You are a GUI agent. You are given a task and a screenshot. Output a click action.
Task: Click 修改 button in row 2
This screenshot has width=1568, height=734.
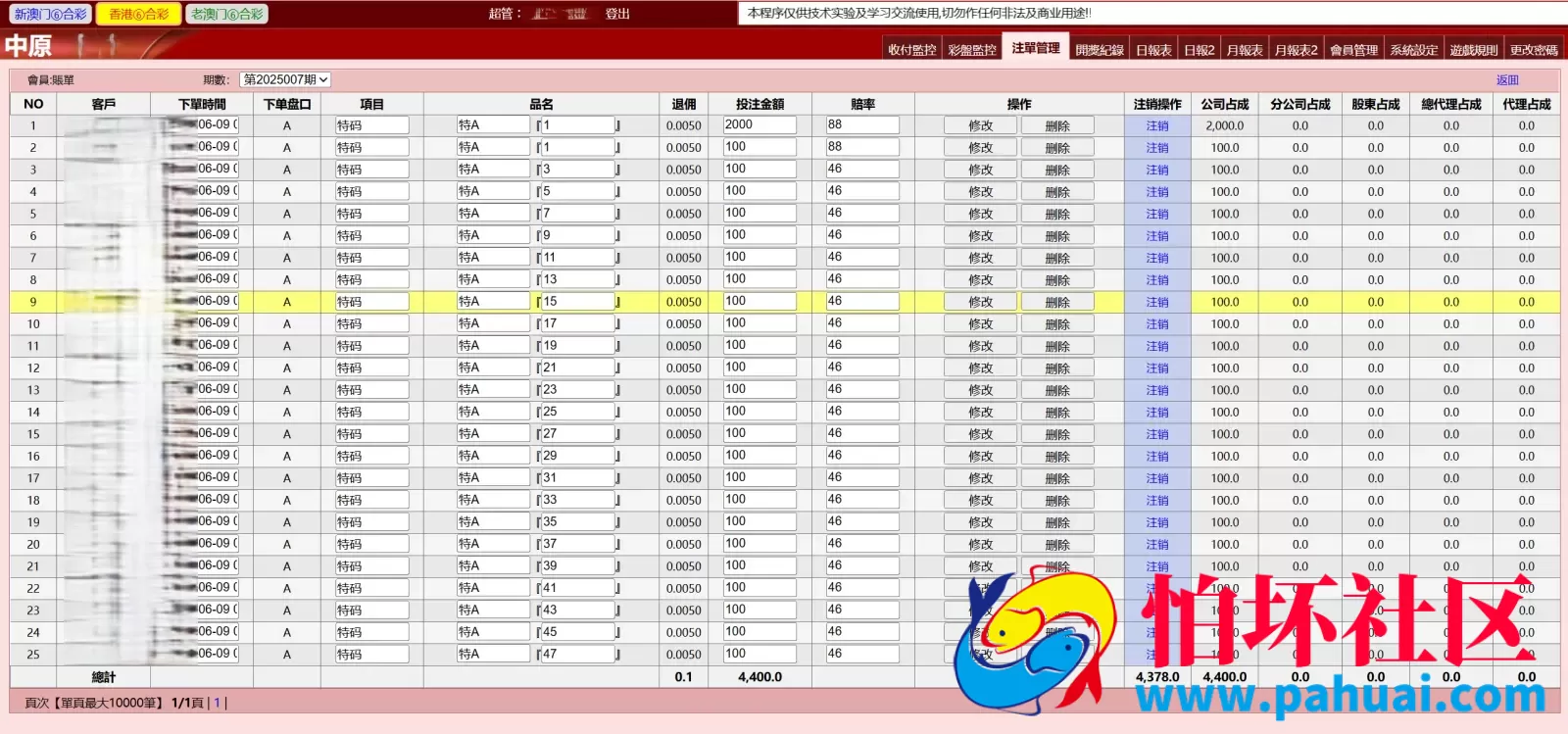(981, 148)
